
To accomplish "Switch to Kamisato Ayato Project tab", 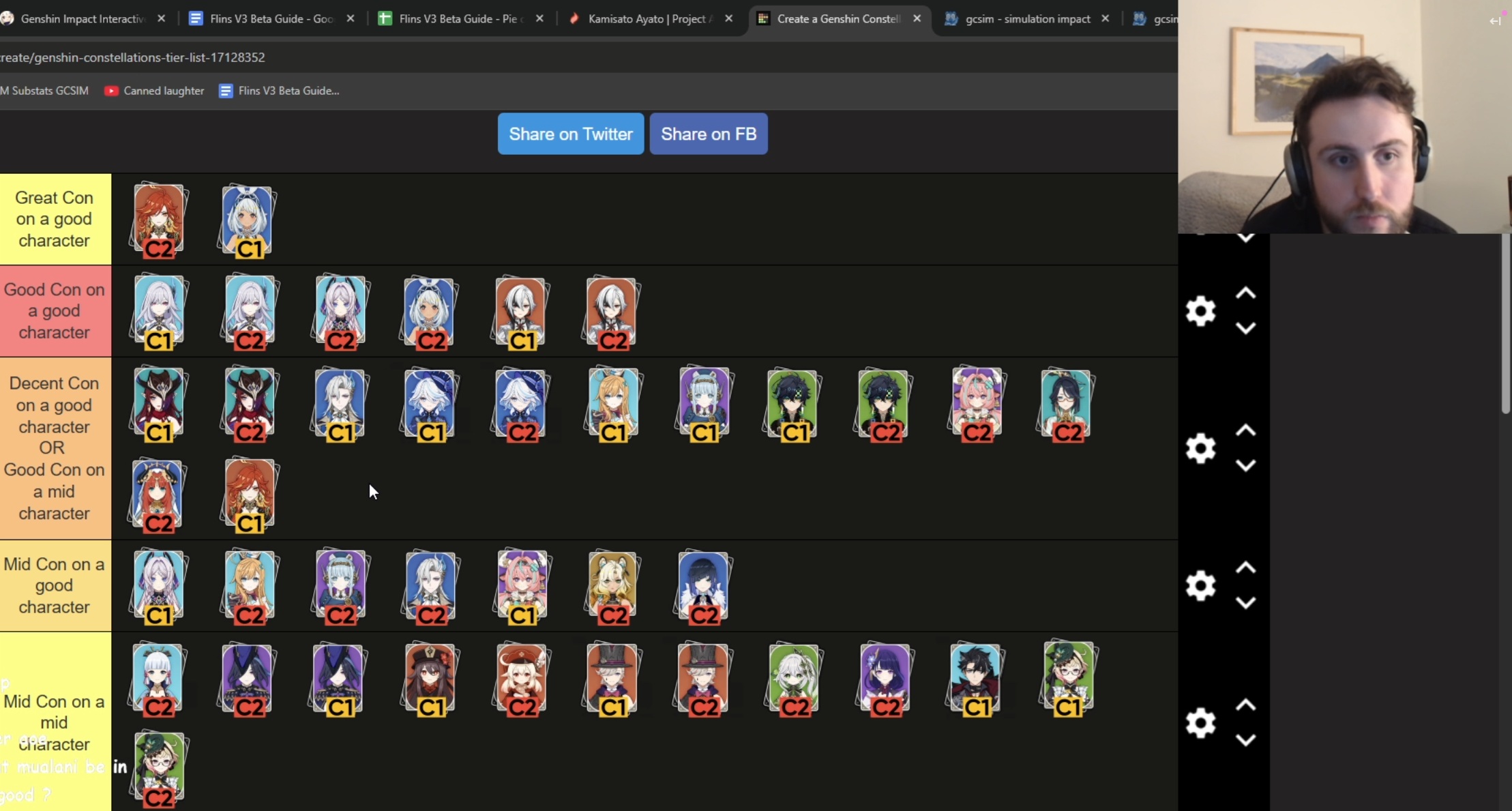I will (645, 19).
